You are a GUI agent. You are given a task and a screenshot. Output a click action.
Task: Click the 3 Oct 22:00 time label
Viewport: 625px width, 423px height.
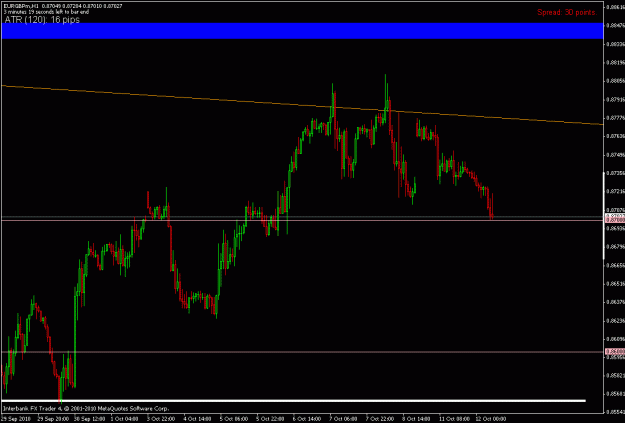[x=160, y=419]
